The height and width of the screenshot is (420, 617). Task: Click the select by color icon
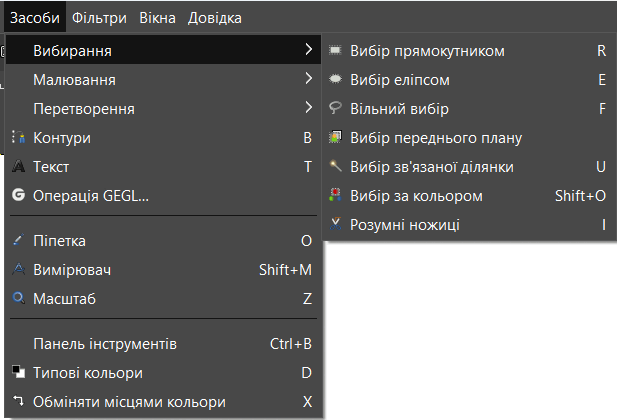click(x=335, y=195)
